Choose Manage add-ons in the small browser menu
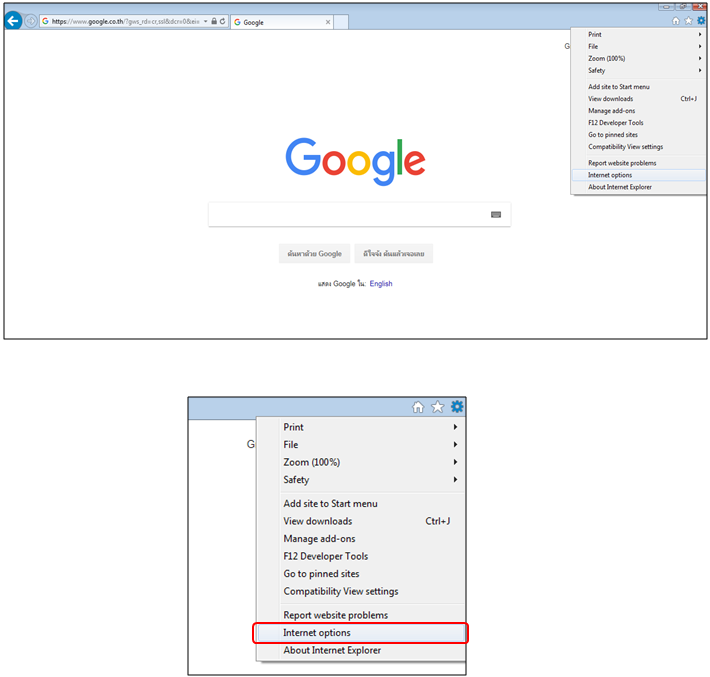The width and height of the screenshot is (710, 677). pos(638,110)
